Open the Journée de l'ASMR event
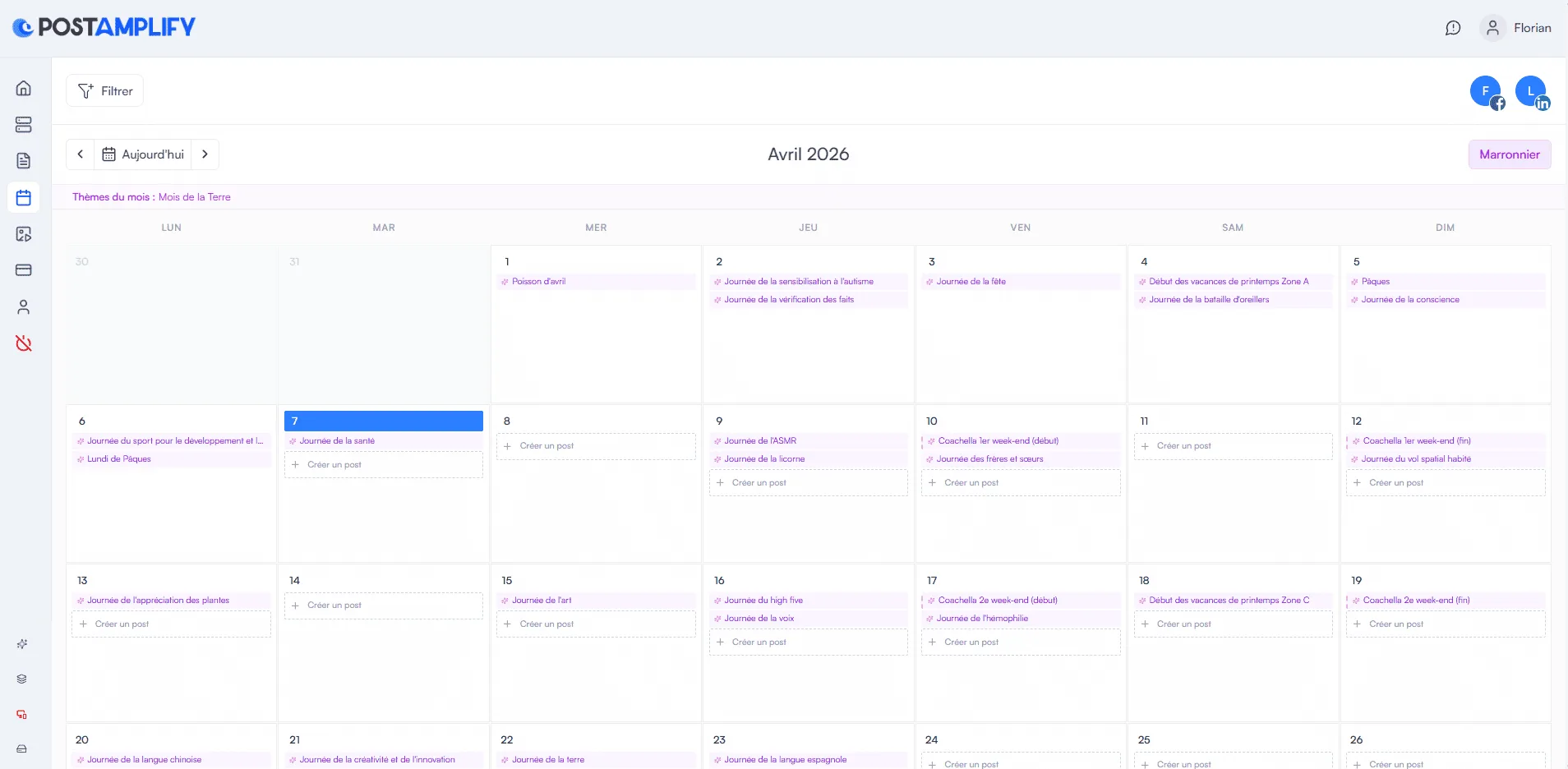This screenshot has width=1568, height=769. tap(809, 441)
